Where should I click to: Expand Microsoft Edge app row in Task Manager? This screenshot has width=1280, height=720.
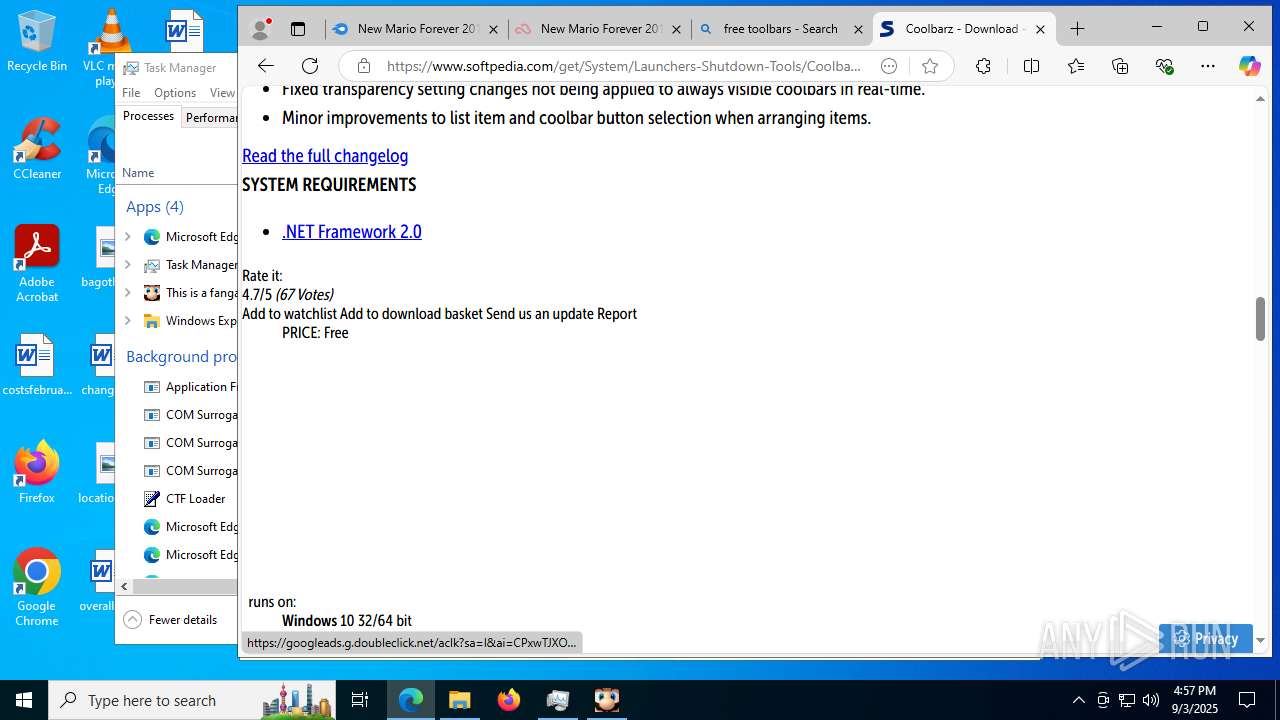(x=127, y=237)
